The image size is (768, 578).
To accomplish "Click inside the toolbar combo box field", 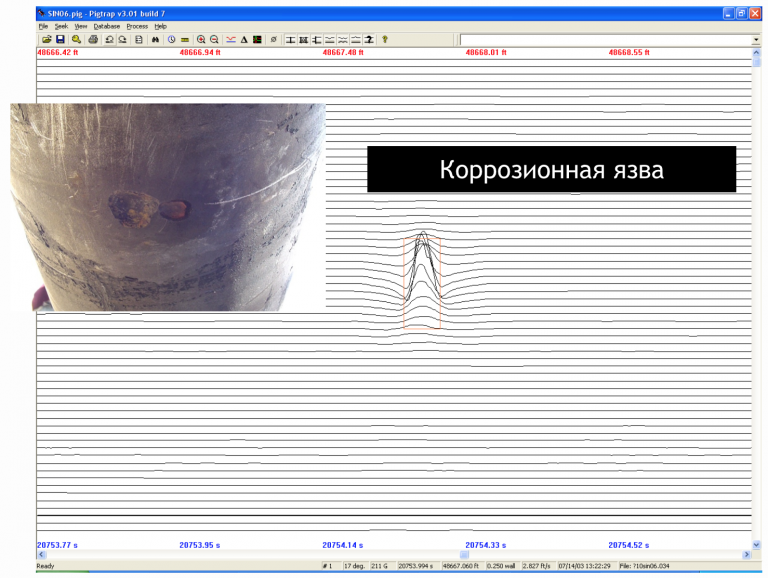I will [606, 40].
